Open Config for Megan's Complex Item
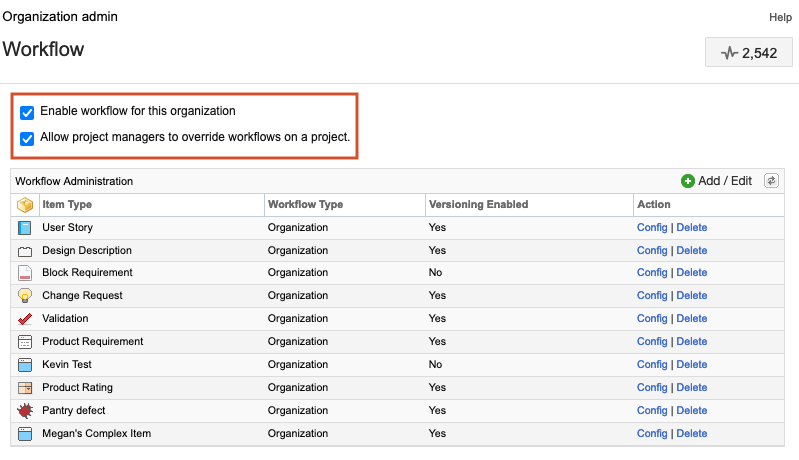The height and width of the screenshot is (460, 799). pos(652,432)
